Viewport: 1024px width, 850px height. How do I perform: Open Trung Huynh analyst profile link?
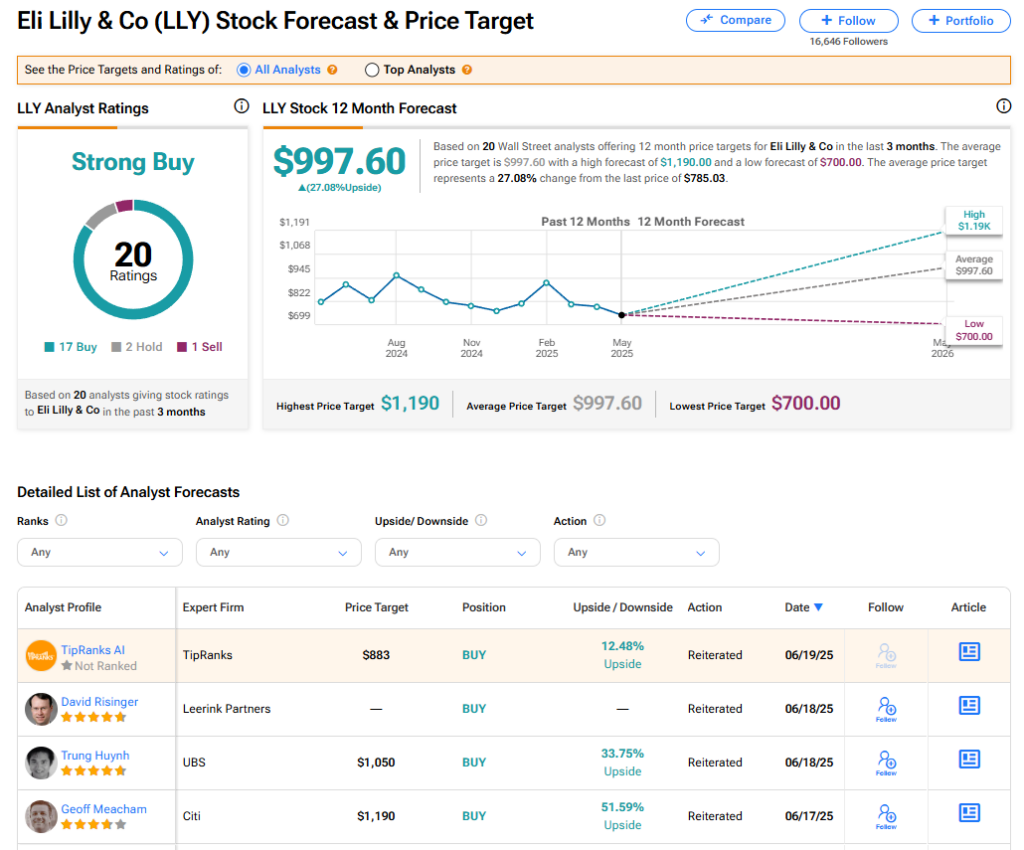[95, 755]
